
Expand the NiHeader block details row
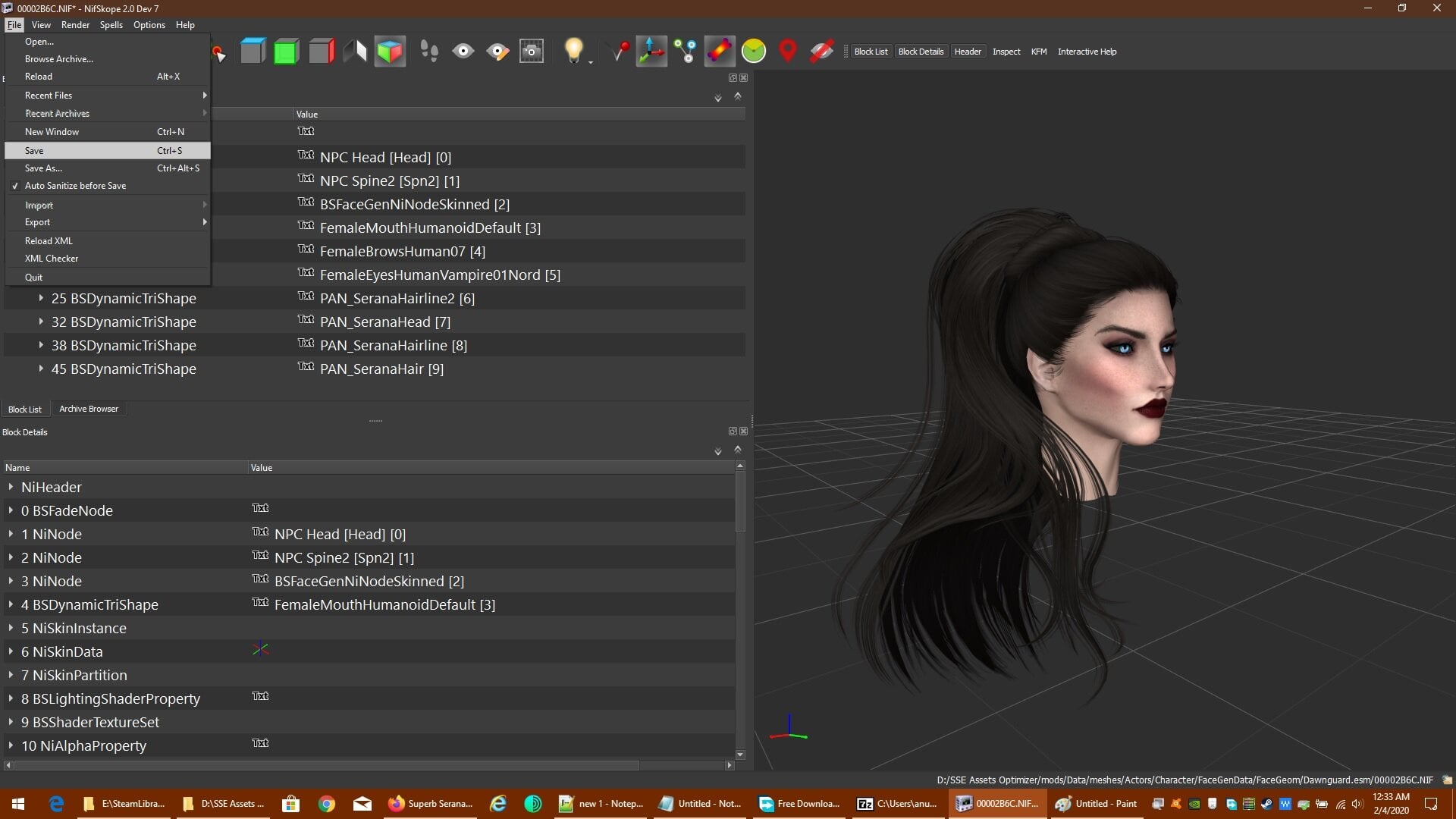click(11, 487)
